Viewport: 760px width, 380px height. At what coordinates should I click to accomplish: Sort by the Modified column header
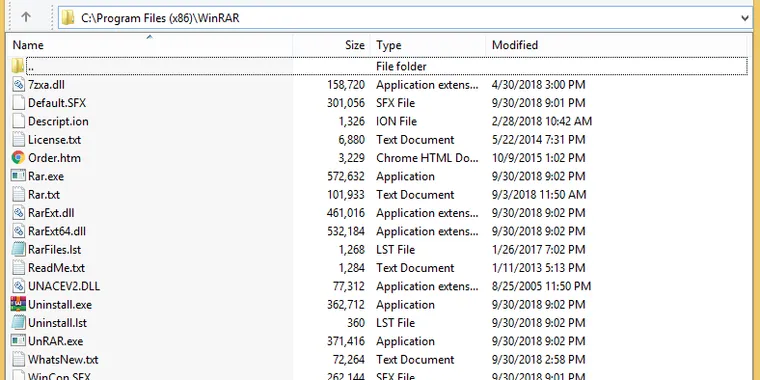pyautogui.click(x=515, y=45)
